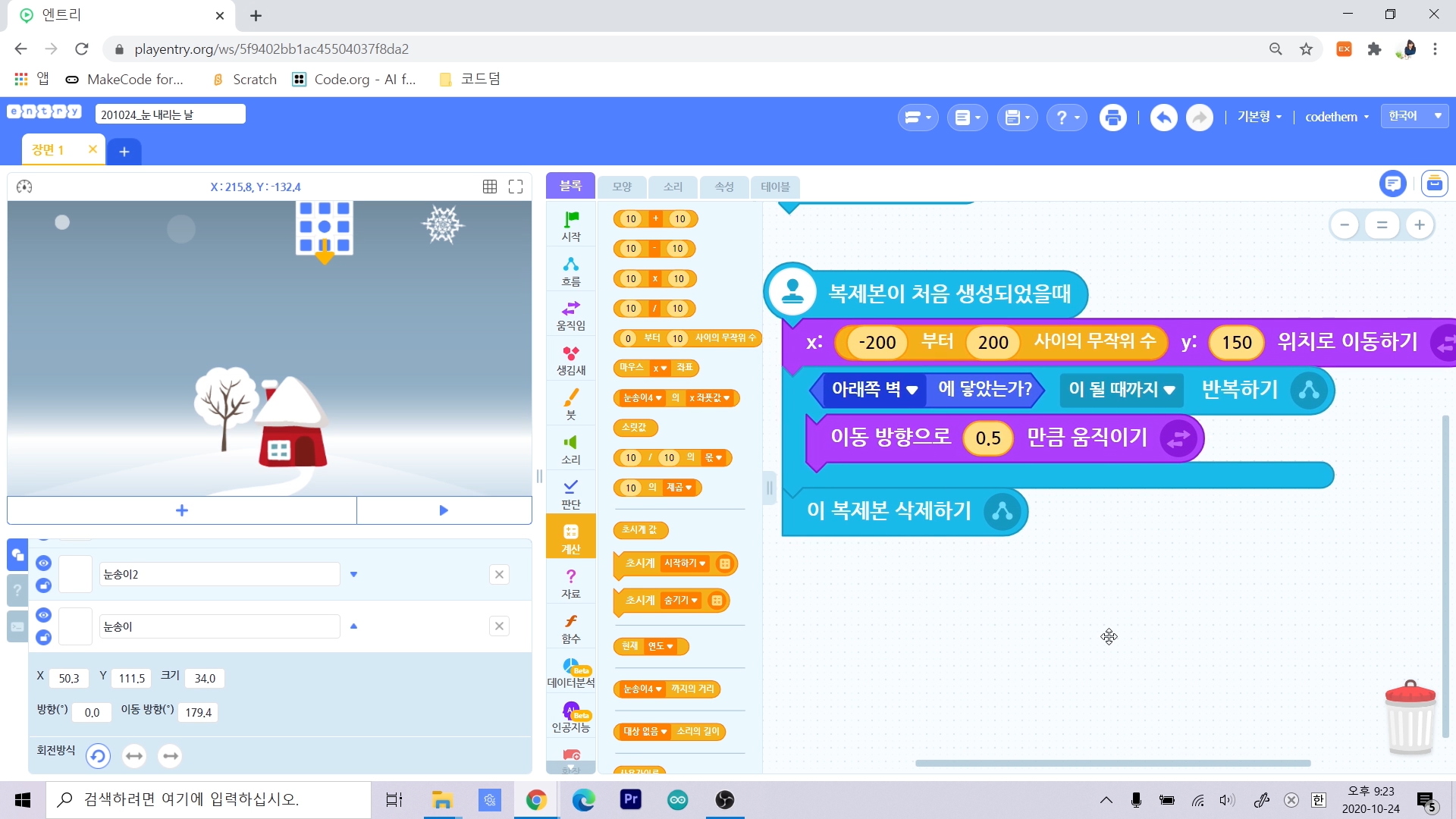This screenshot has height=819, width=1456.
Task: Click the add object plus button
Action: coord(181,510)
